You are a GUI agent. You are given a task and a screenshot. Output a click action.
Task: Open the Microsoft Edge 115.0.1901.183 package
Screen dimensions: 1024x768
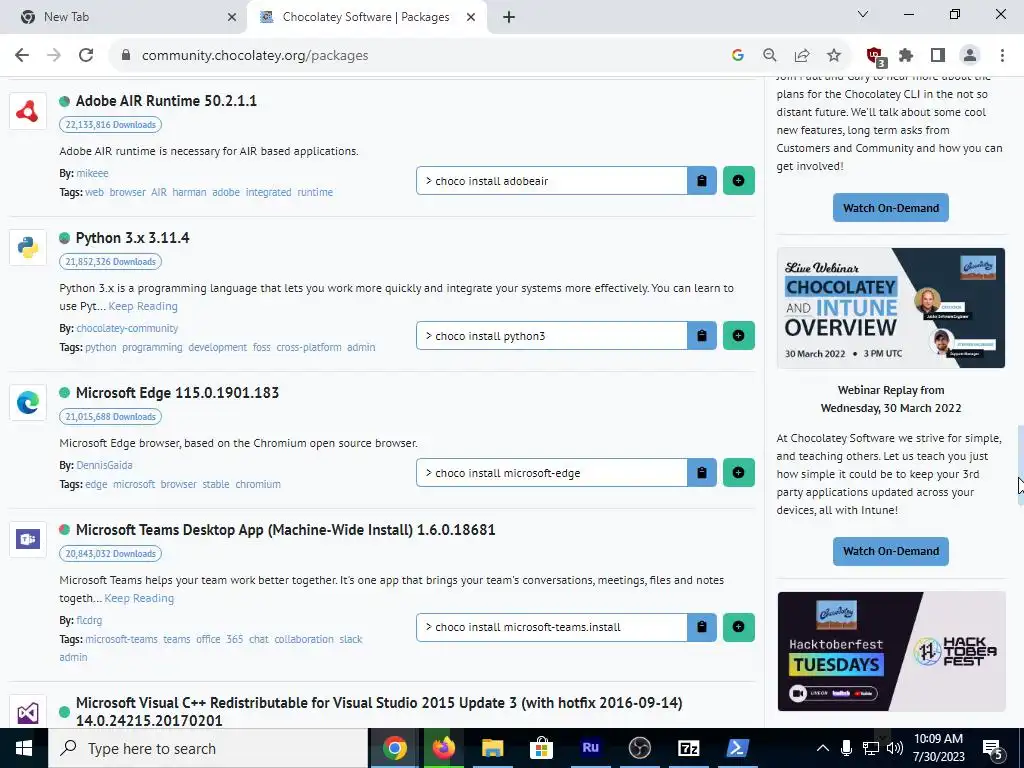(178, 392)
